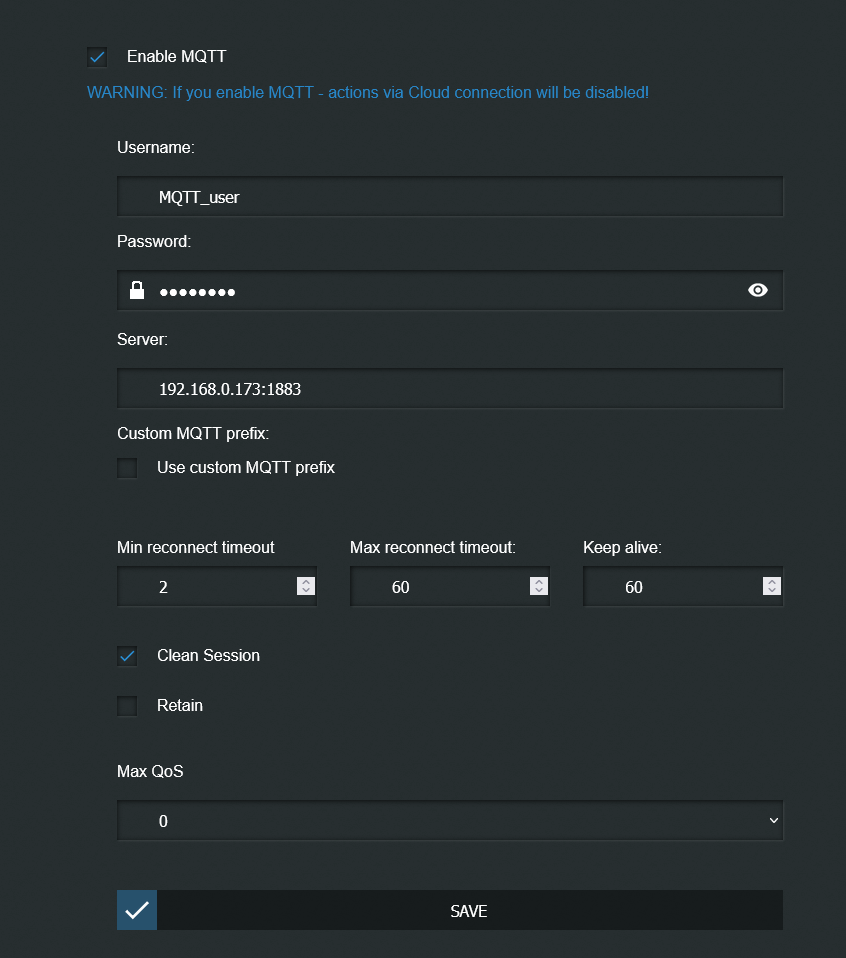The image size is (846, 958).
Task: Raise Keep alive value with up arrow
Action: (771, 582)
